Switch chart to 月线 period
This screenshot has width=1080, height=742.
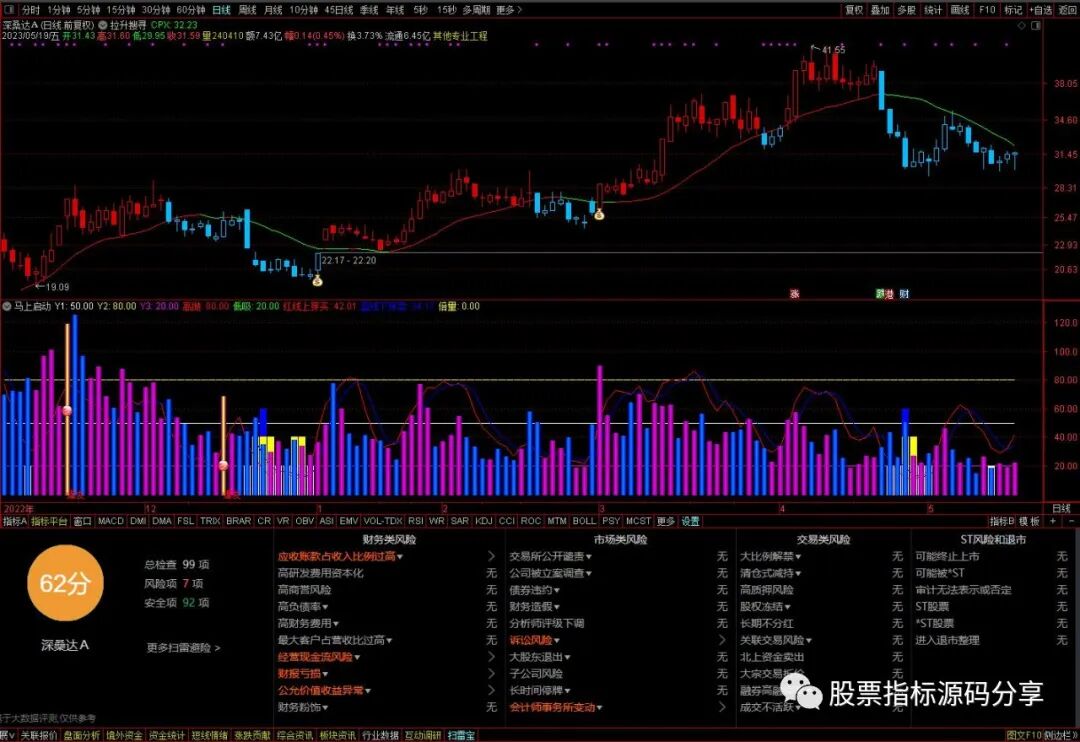273,10
